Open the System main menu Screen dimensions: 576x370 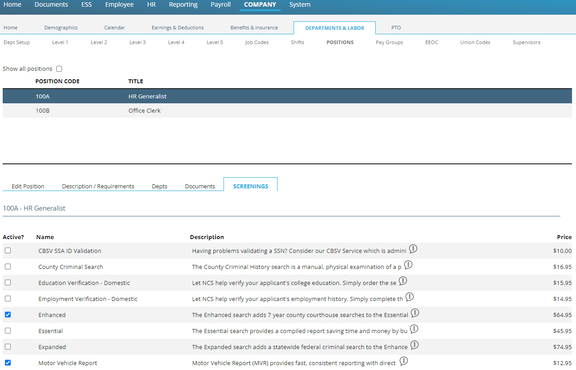(299, 5)
